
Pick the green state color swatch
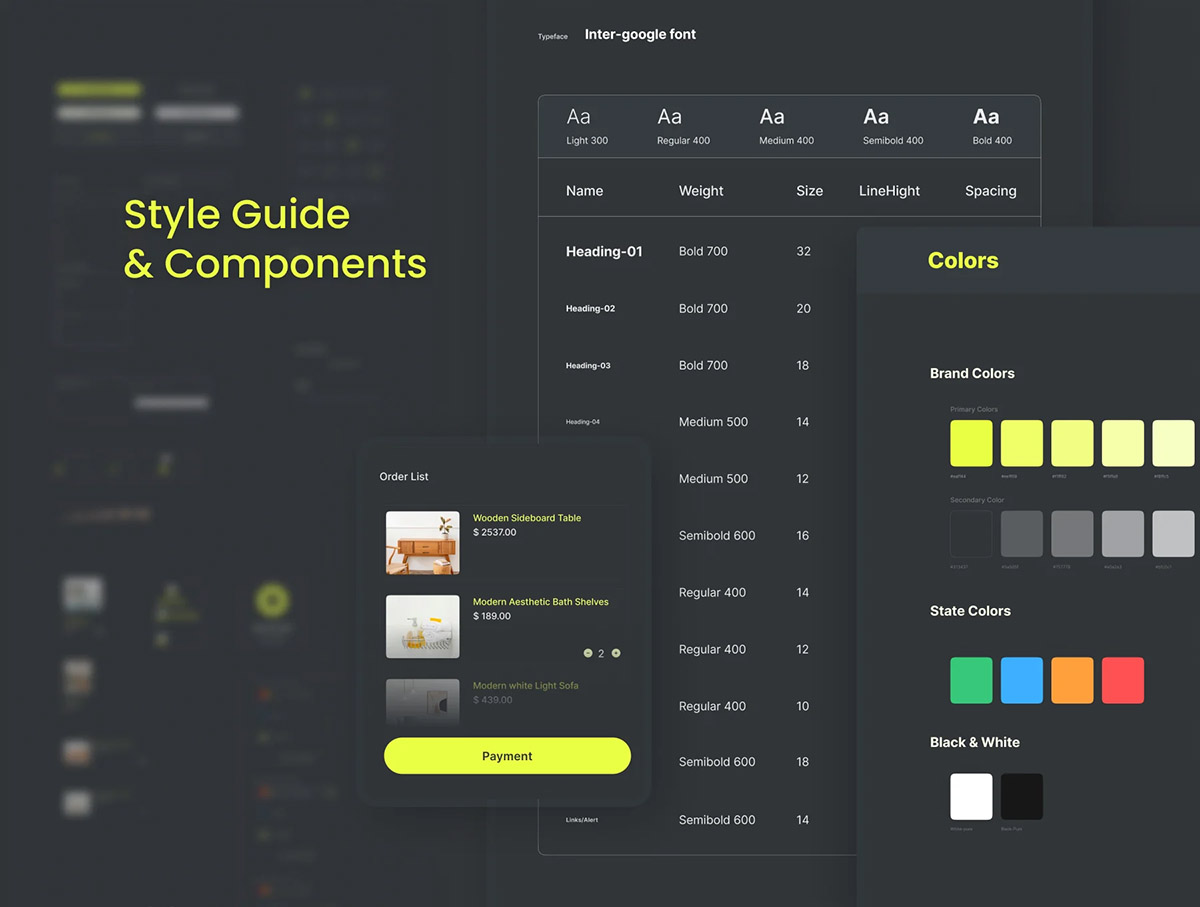tap(971, 680)
